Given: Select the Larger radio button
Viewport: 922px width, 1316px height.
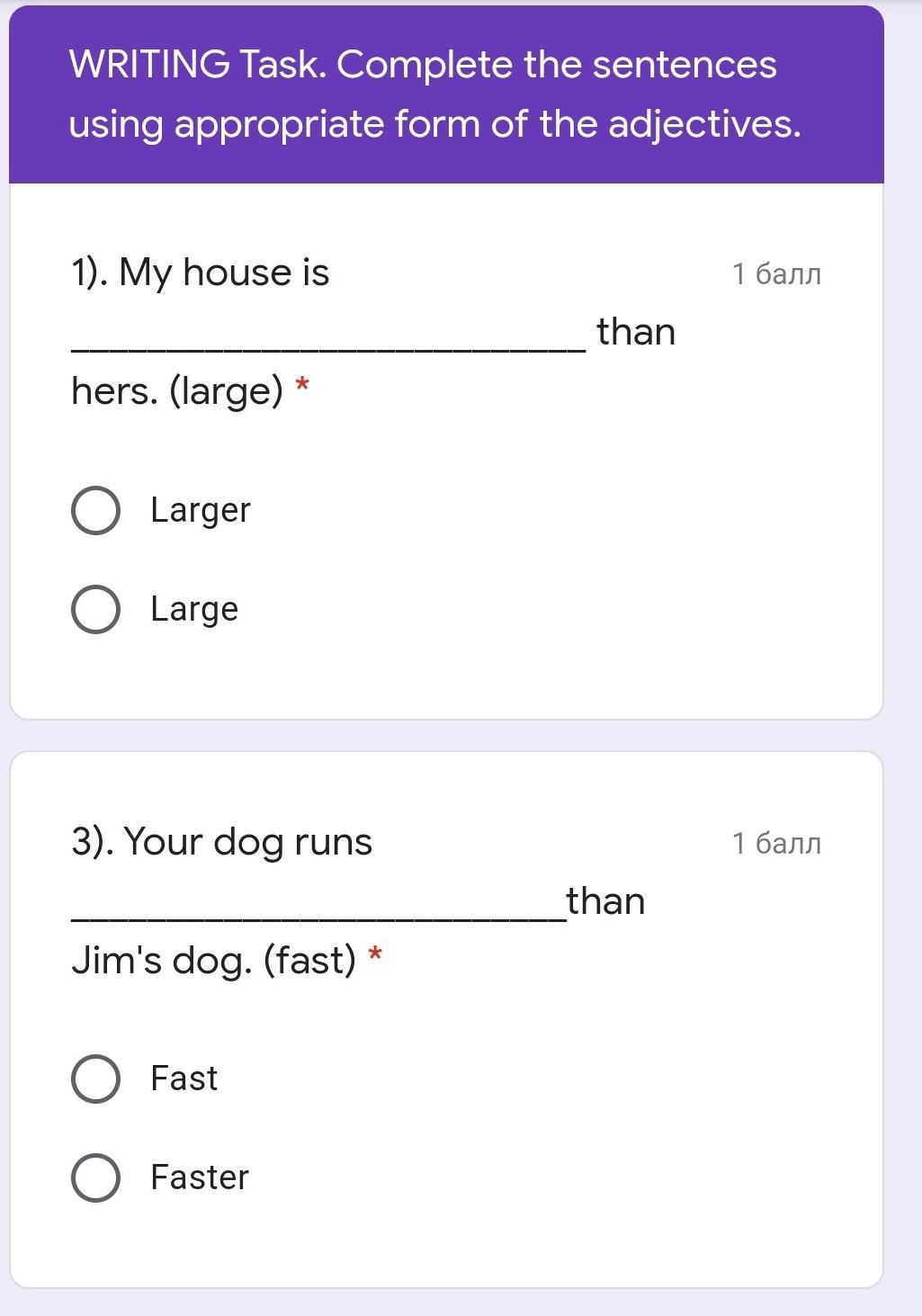Looking at the screenshot, I should (95, 511).
